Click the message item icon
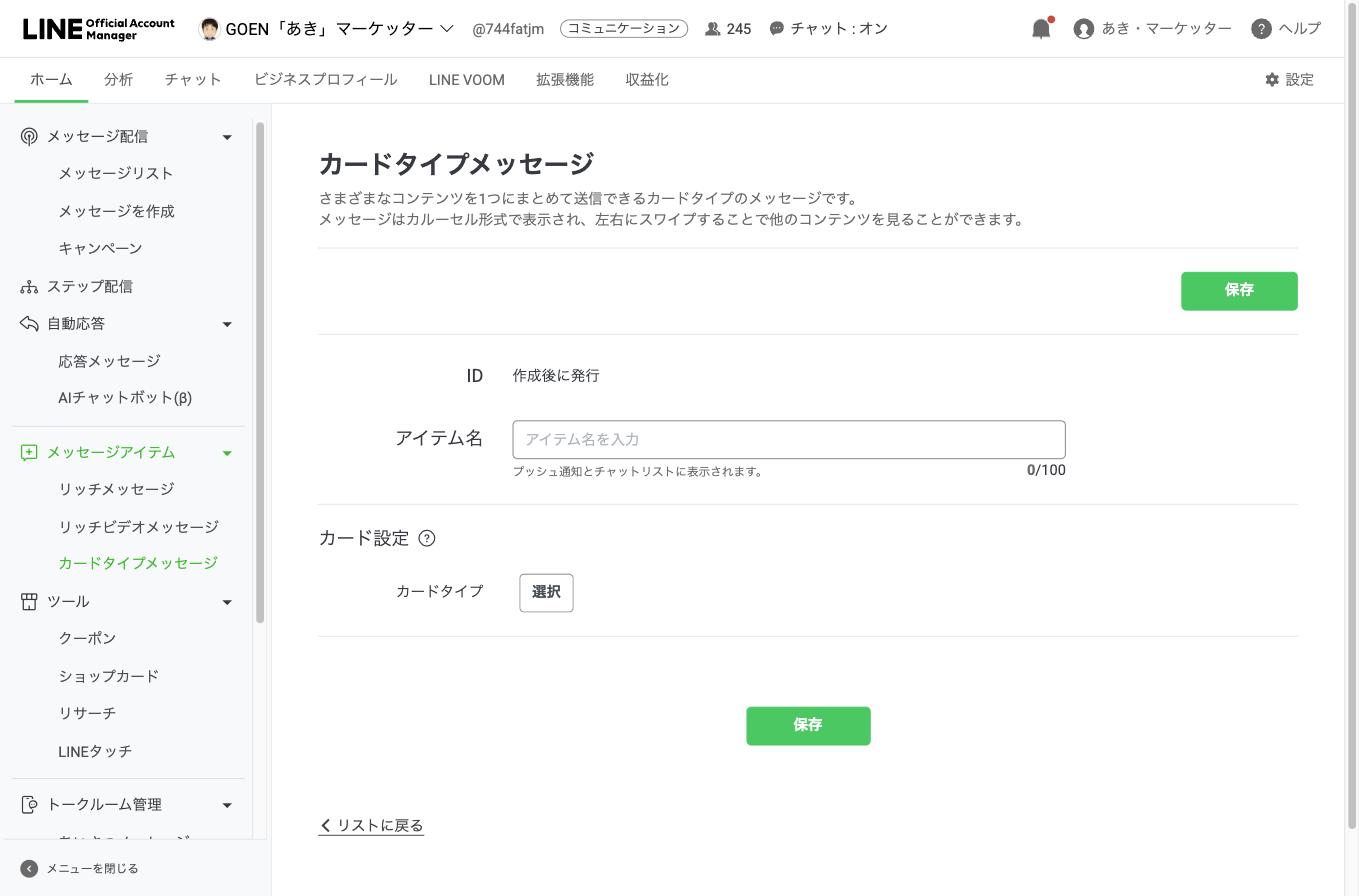 click(29, 453)
